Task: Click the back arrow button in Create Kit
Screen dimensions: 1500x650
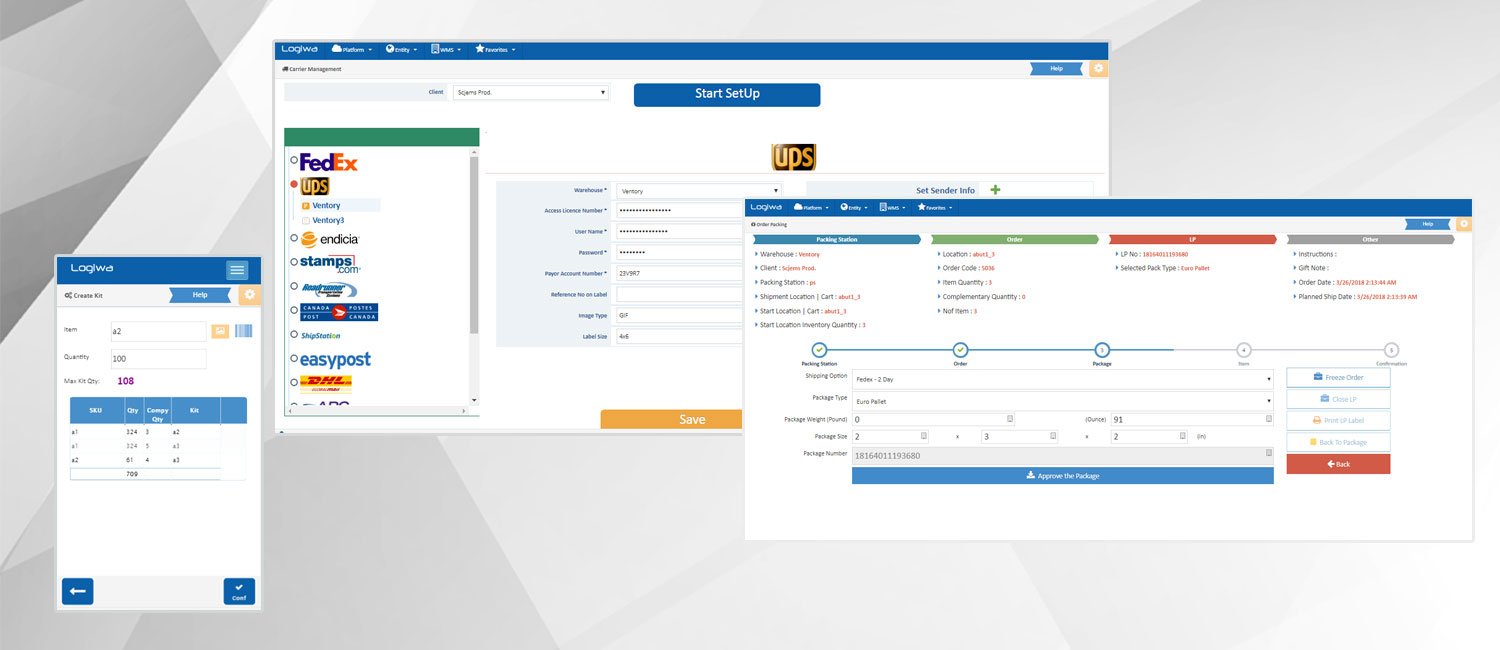Action: point(78,591)
